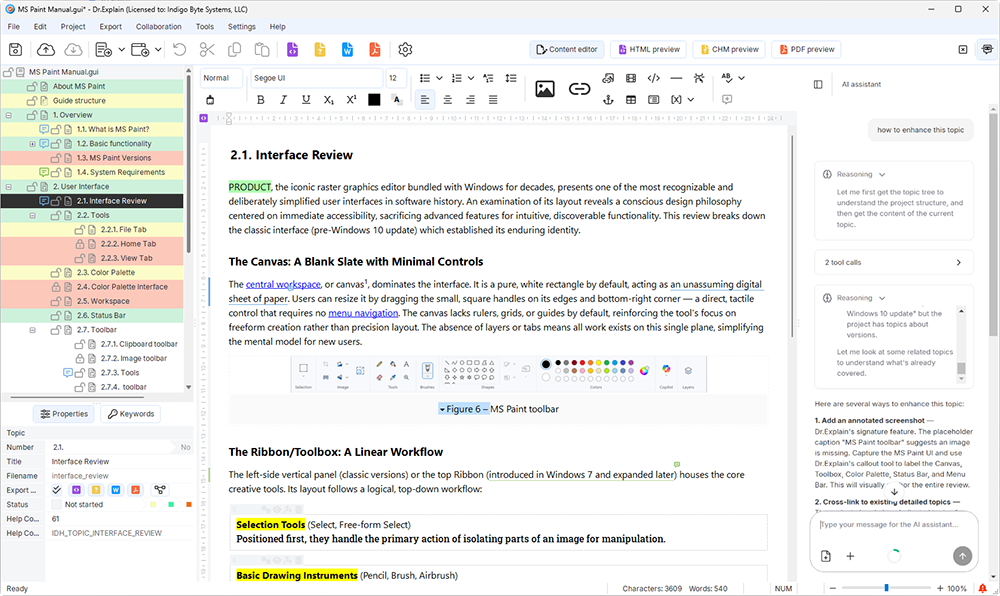Toggle export to all formats check icon

[57, 490]
